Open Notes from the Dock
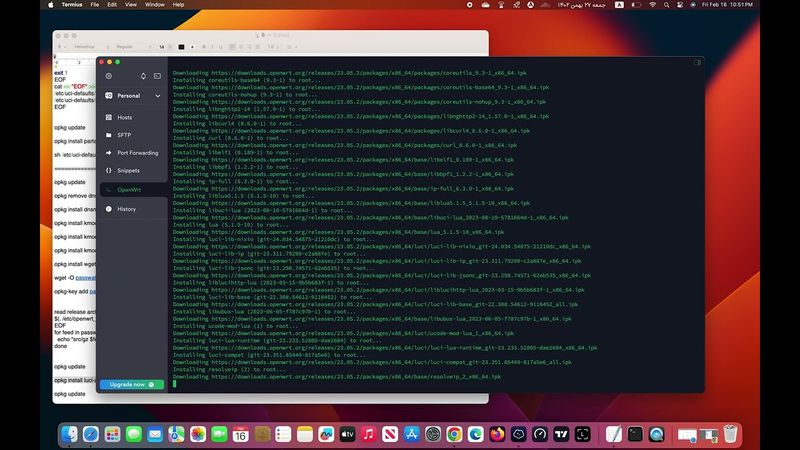Image resolution: width=800 pixels, height=450 pixels. pos(305,434)
